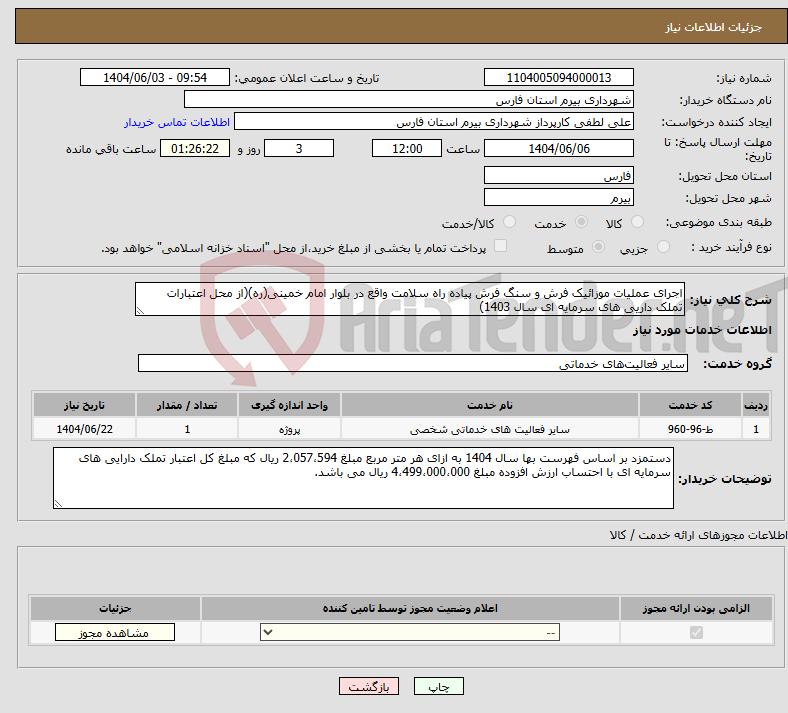This screenshot has width=788, height=713.
Task: Click the deadline date field 1404/06/06
Action: (559, 148)
